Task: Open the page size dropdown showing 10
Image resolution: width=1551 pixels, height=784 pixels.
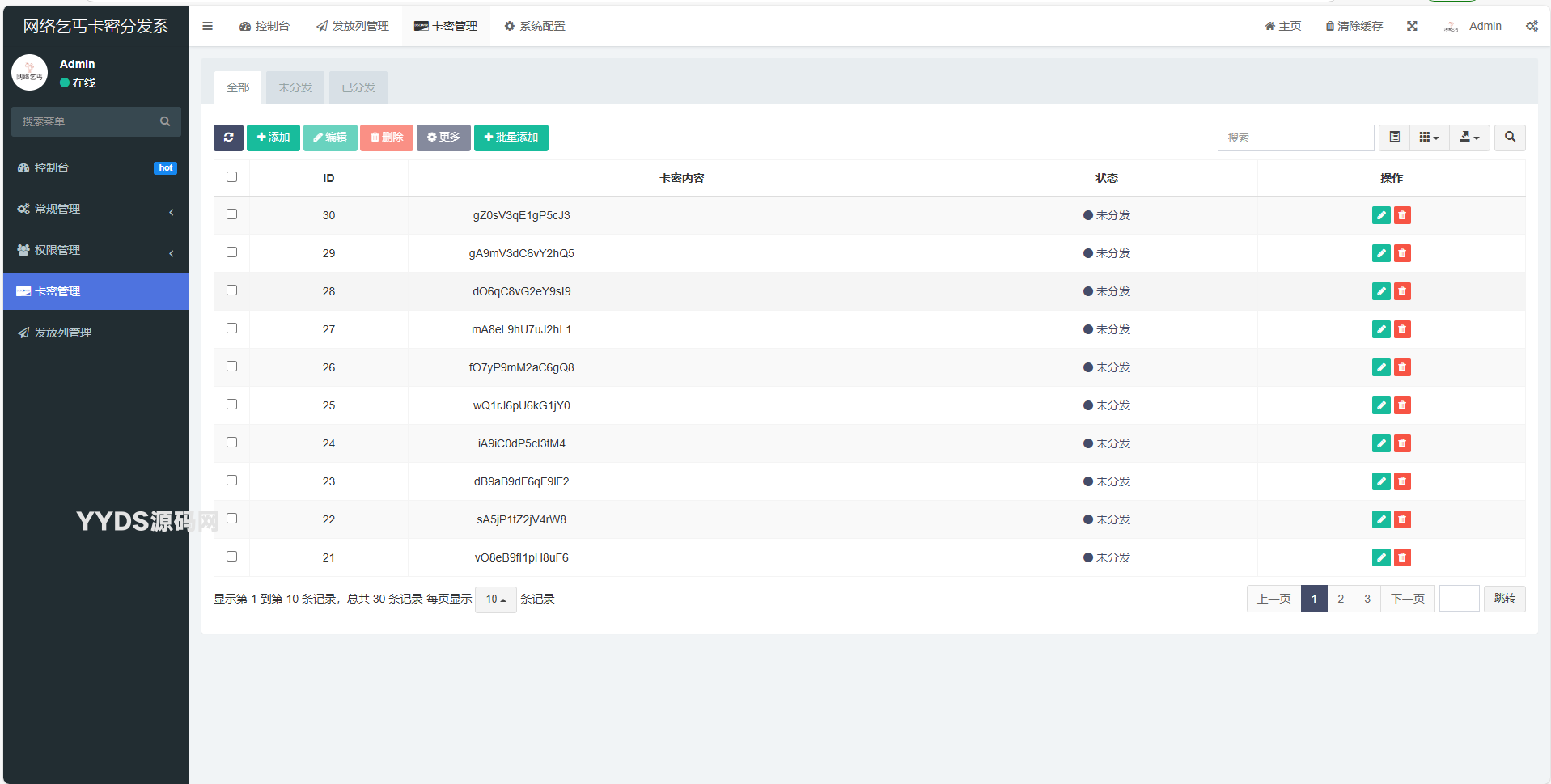Action: tap(495, 600)
